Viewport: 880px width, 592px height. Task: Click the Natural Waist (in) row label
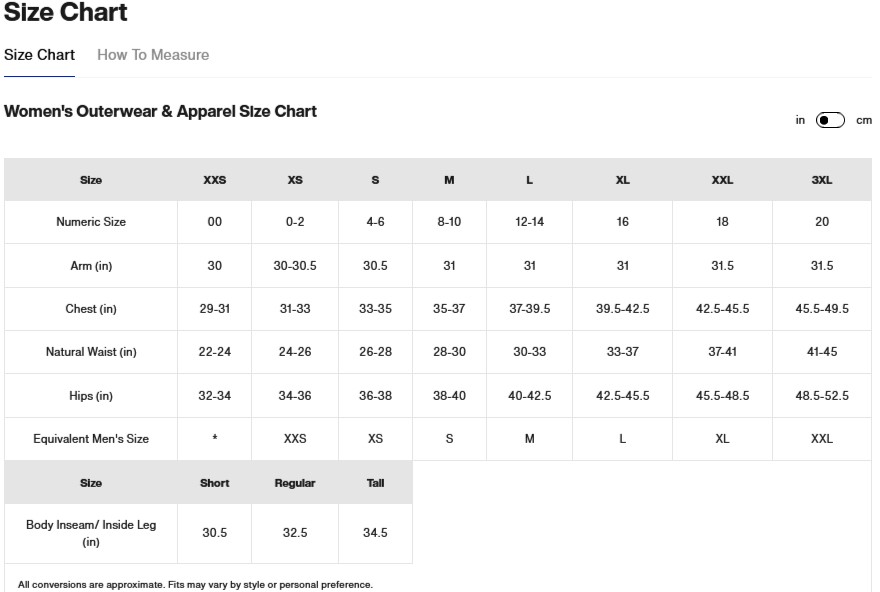[91, 352]
